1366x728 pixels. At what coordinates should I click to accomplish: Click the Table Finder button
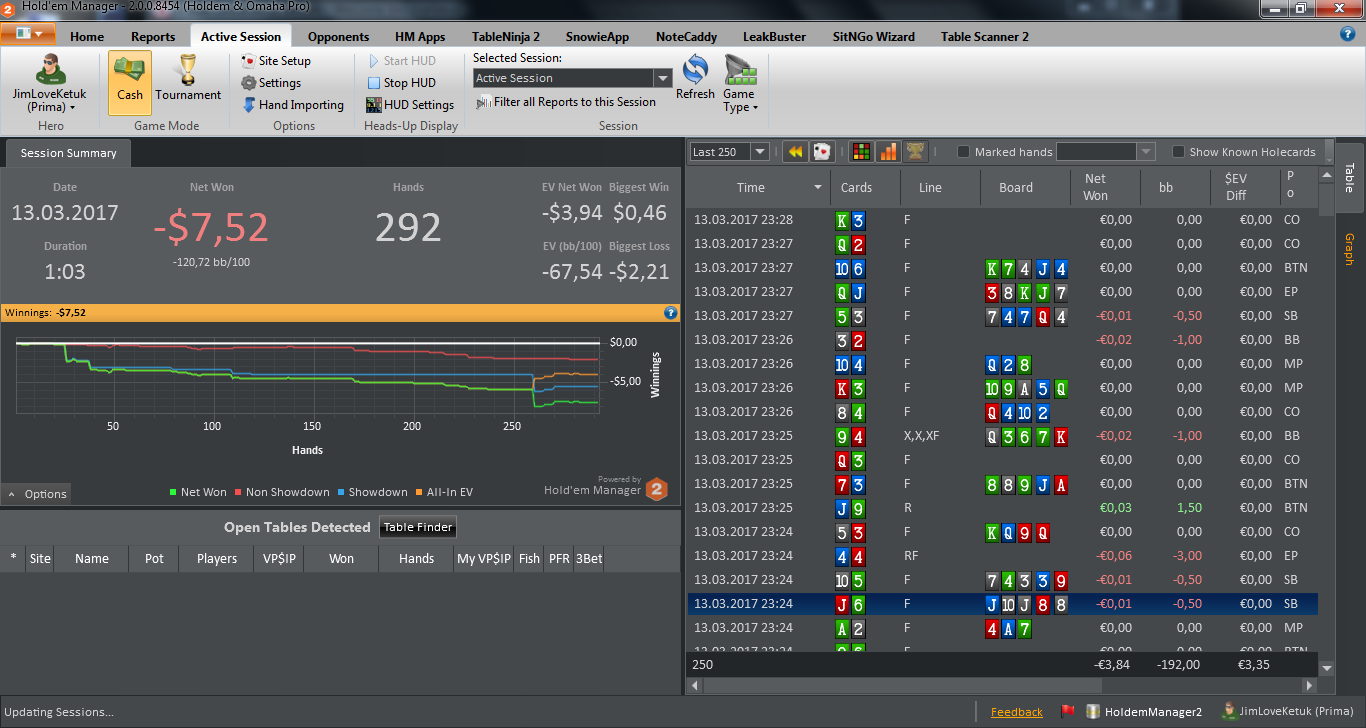coord(418,528)
